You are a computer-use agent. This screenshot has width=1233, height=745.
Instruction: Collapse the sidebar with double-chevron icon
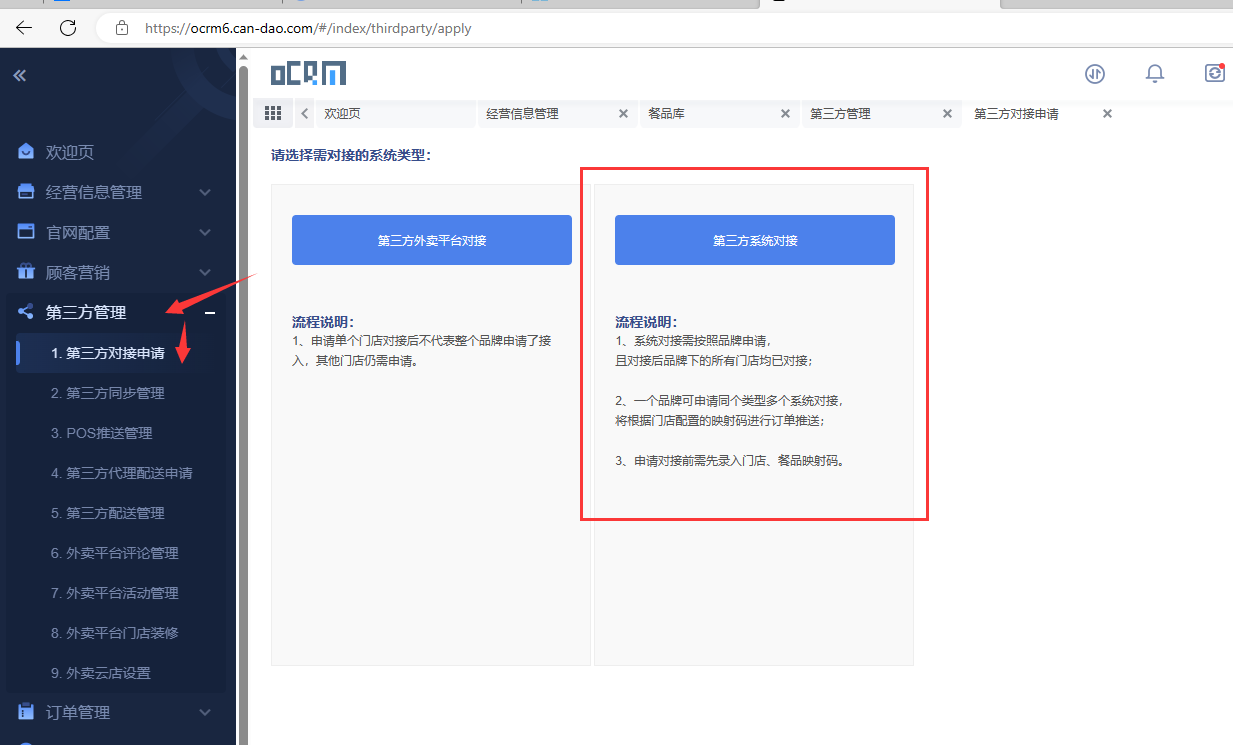(x=19, y=75)
